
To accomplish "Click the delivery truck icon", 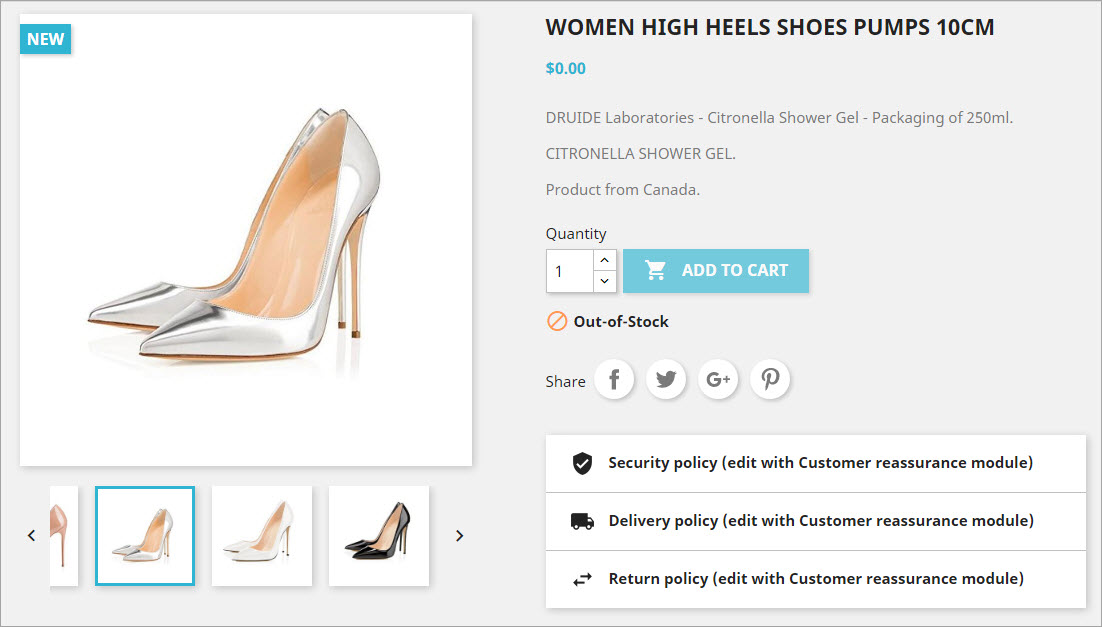I will pos(582,522).
